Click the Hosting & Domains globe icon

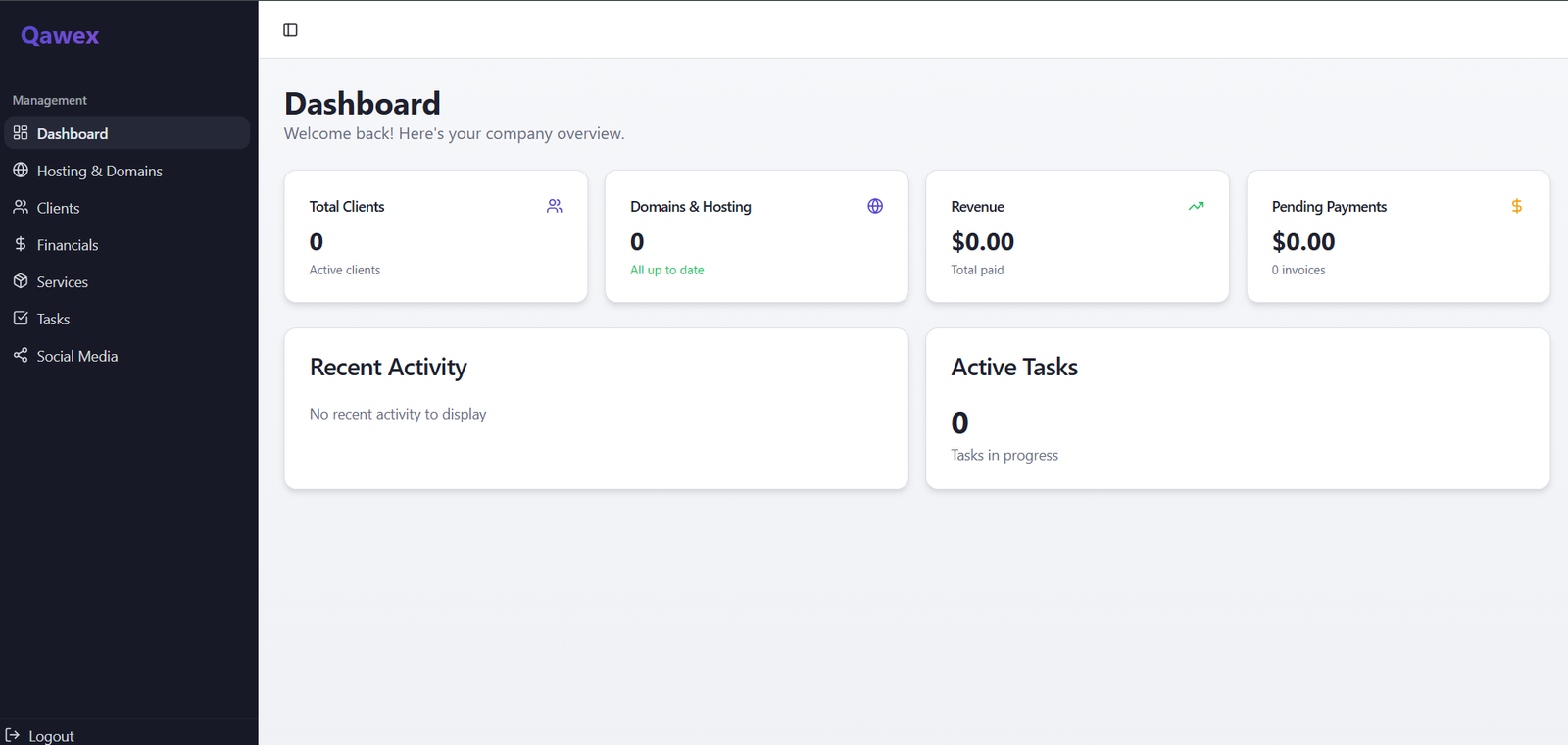(x=21, y=171)
